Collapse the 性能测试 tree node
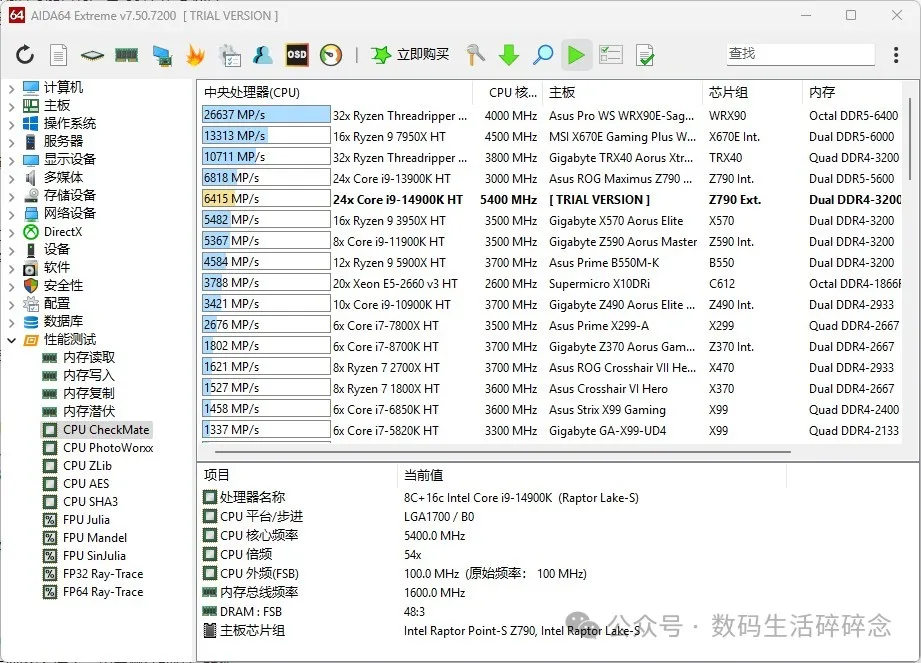 point(11,340)
